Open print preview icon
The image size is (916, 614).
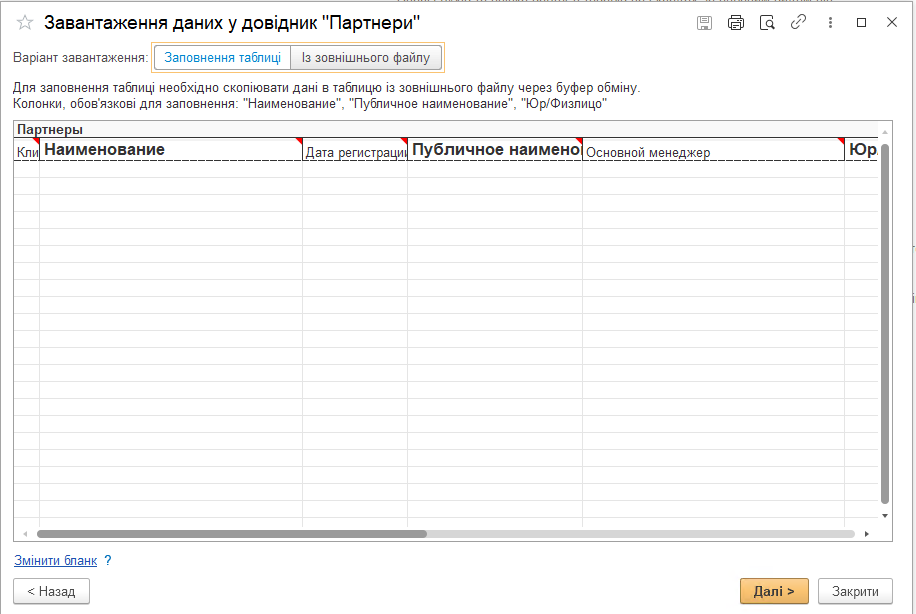click(x=767, y=23)
